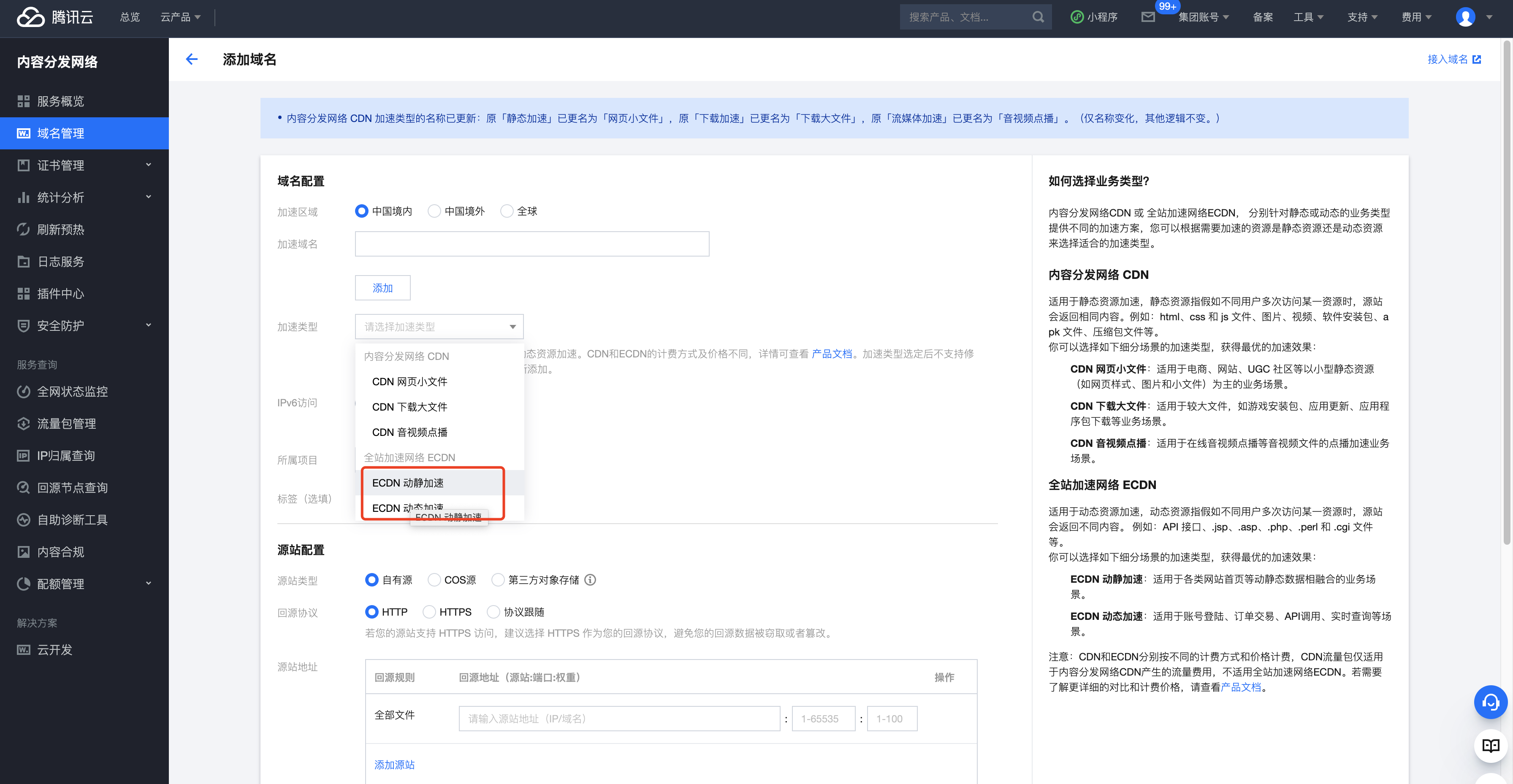Viewport: 1513px width, 784px height.
Task: Open the 费用 menu
Action: click(x=1416, y=17)
